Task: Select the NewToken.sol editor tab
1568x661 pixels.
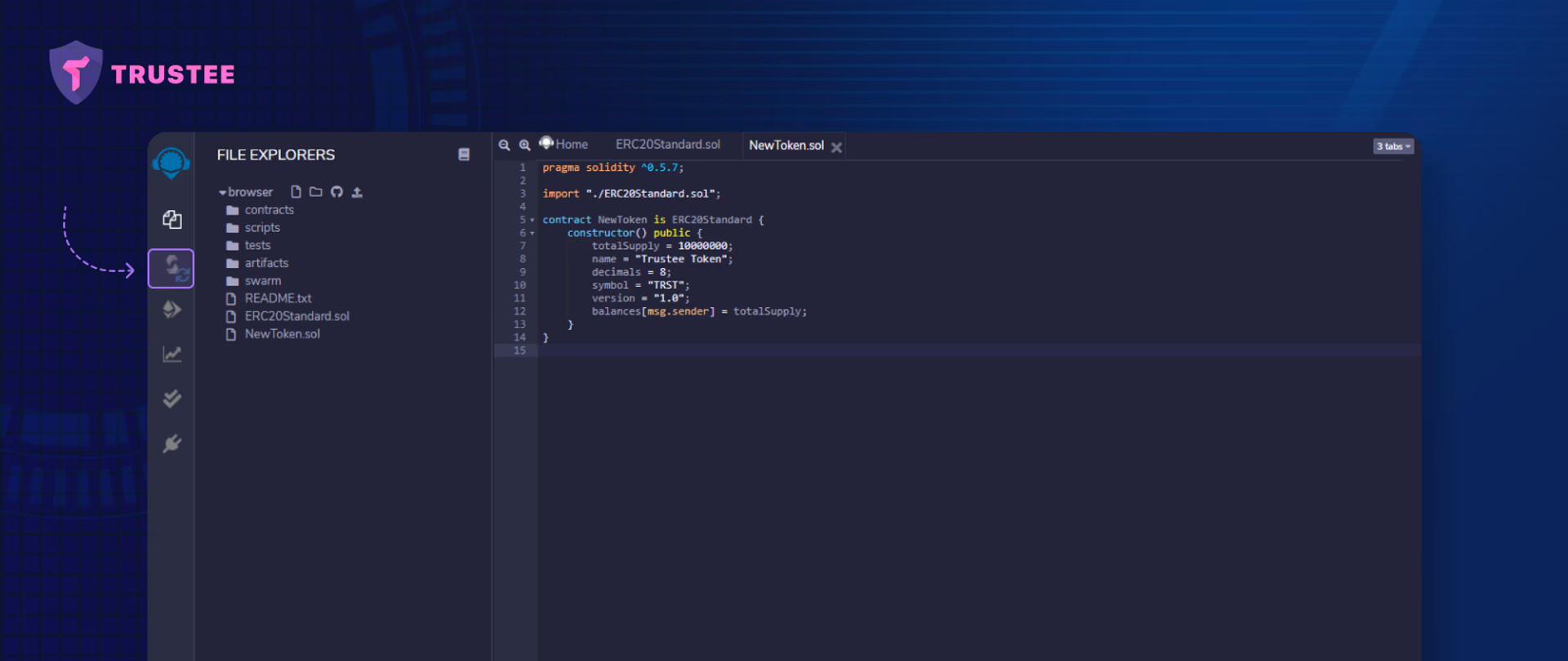Action: pyautogui.click(x=786, y=145)
